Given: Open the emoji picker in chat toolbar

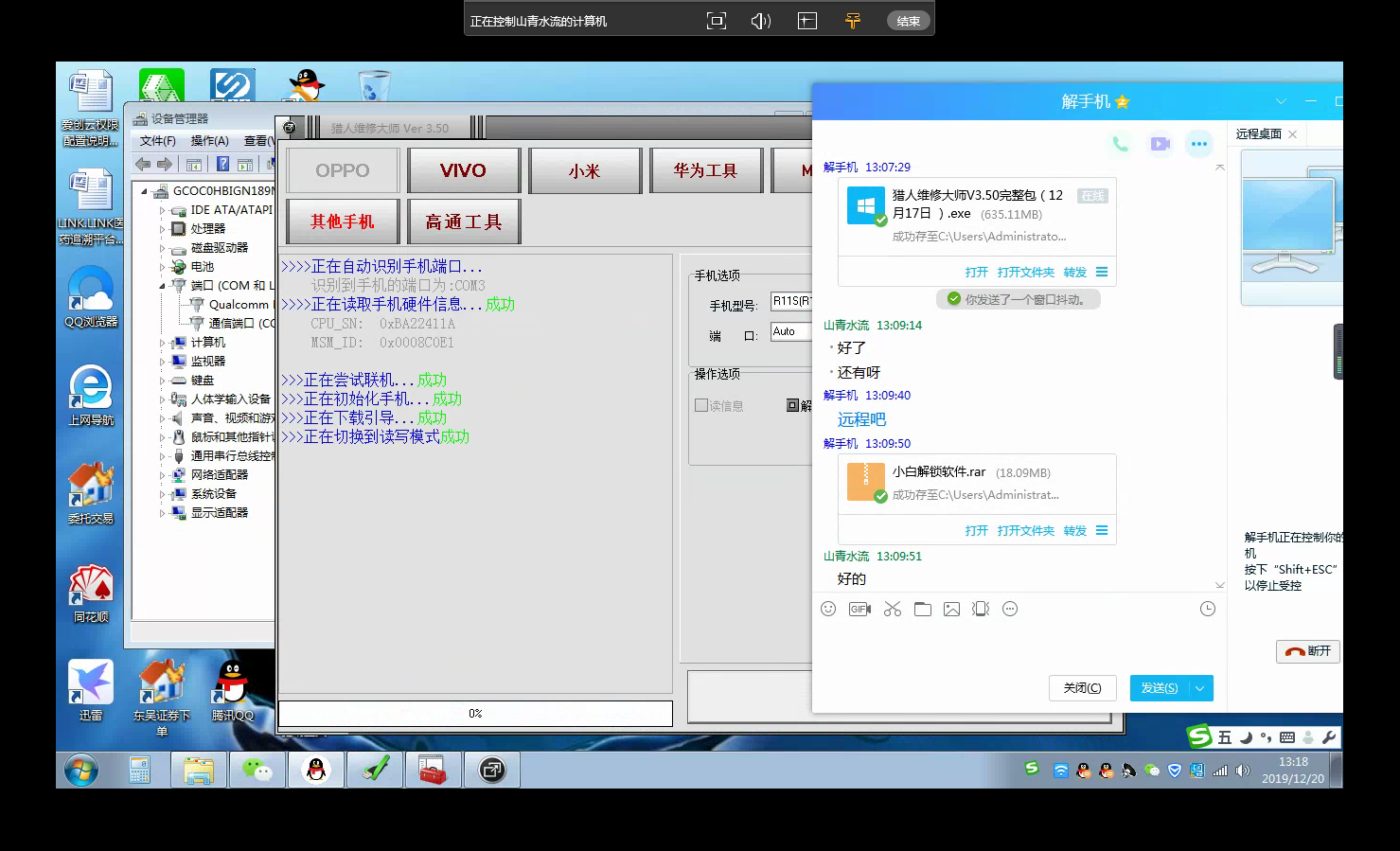Looking at the screenshot, I should 828,609.
